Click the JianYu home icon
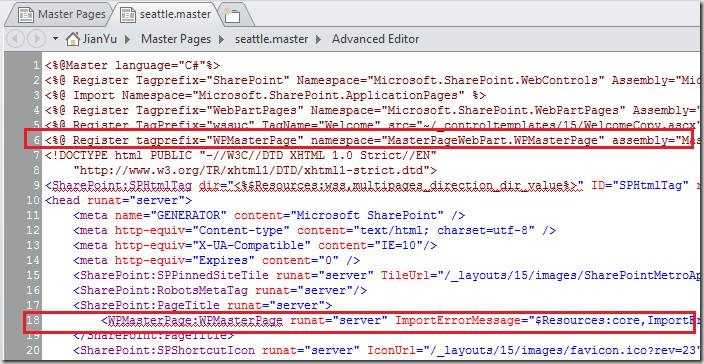704x364 pixels. pyautogui.click(x=73, y=39)
